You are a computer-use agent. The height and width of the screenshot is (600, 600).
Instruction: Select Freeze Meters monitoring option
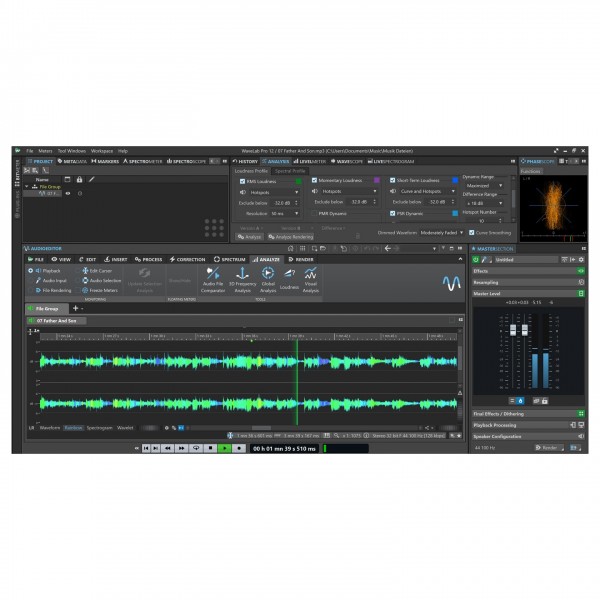pyautogui.click(x=100, y=290)
